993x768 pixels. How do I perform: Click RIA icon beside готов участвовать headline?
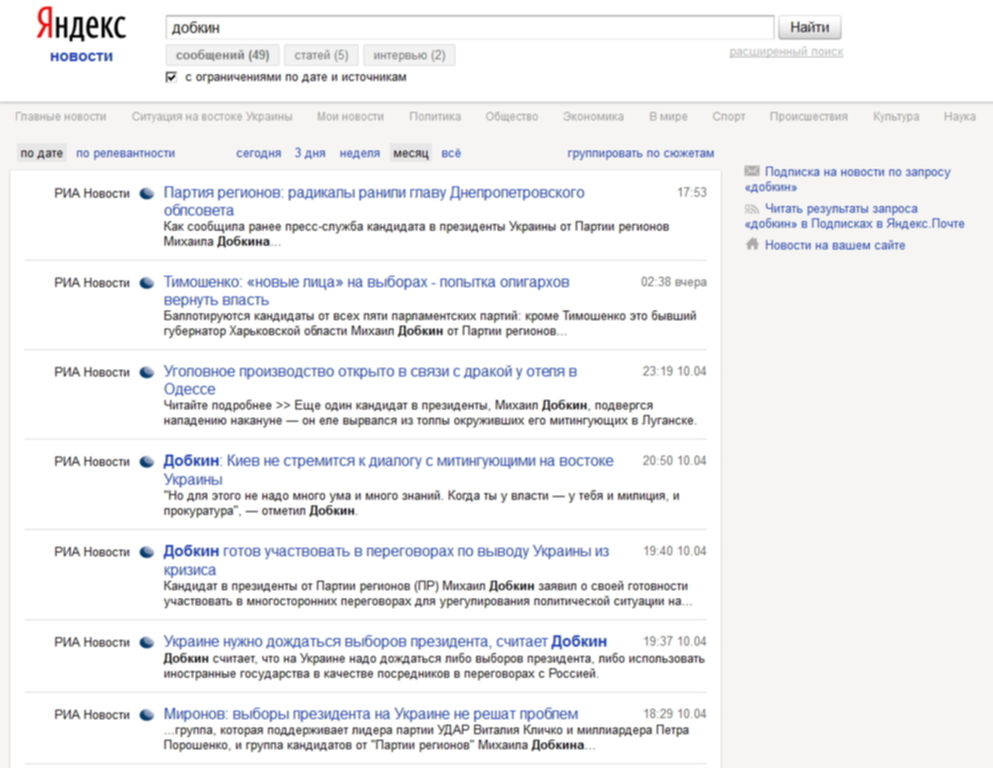147,552
